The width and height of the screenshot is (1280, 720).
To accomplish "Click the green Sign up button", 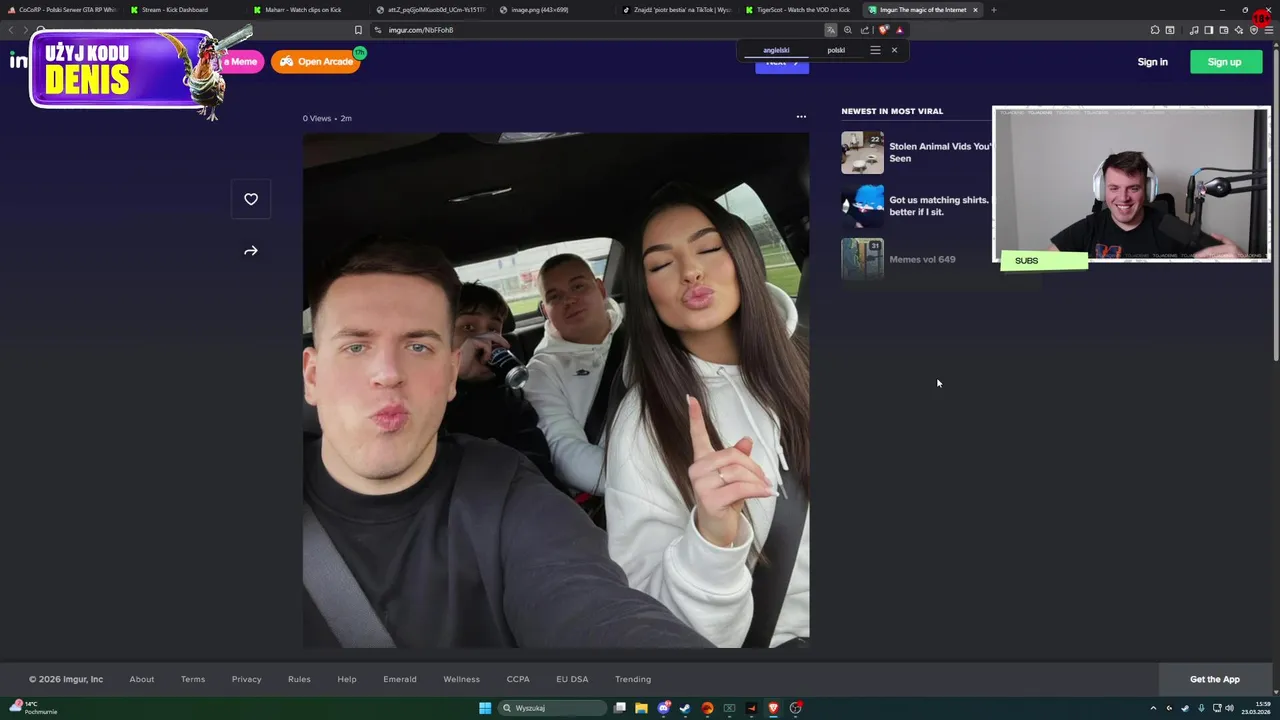I will tap(1226, 62).
